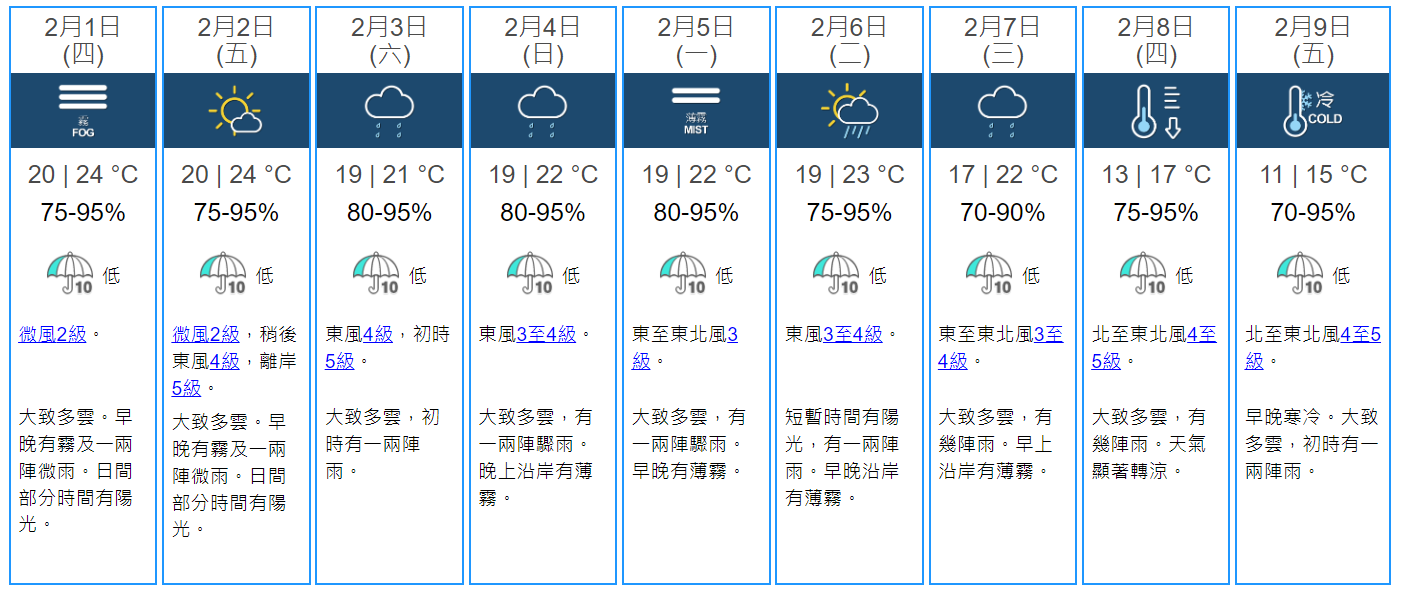
Task: Click the rain probability umbrella for Feb 7
Action: (x=990, y=274)
